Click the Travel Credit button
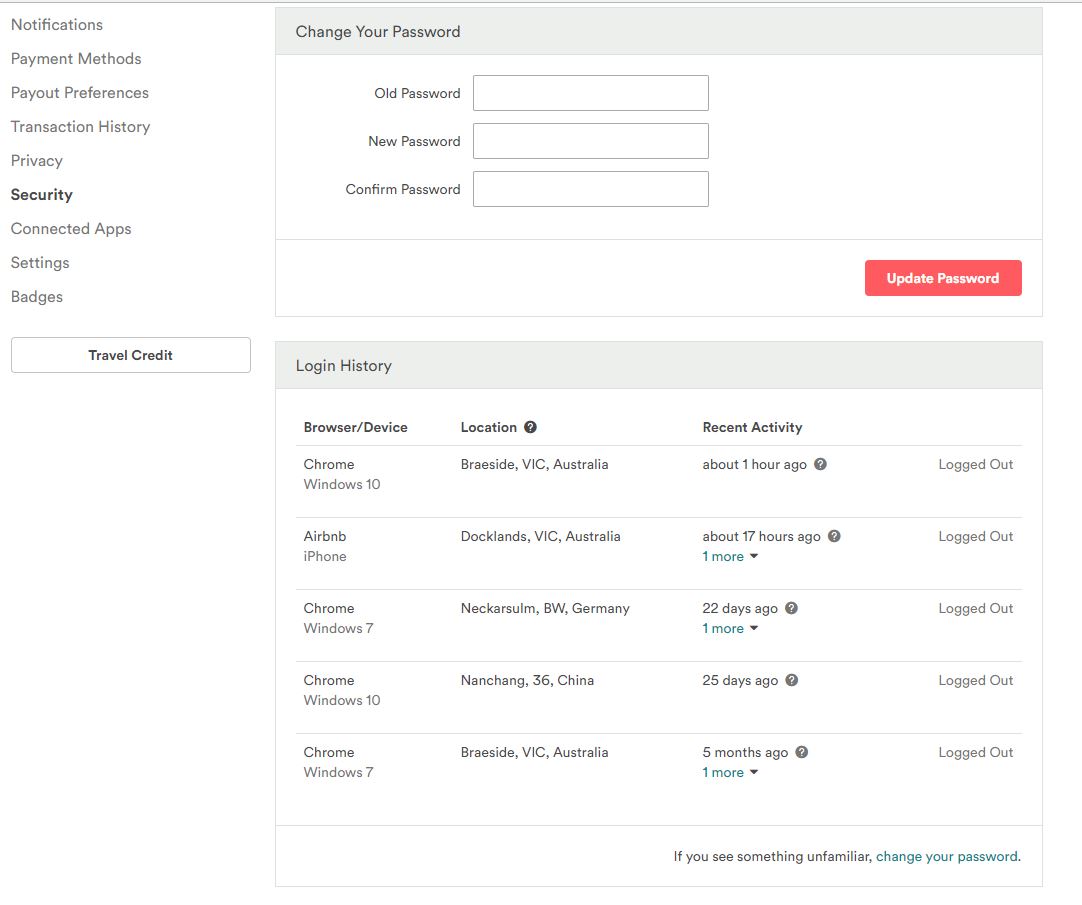This screenshot has width=1082, height=905. click(131, 355)
